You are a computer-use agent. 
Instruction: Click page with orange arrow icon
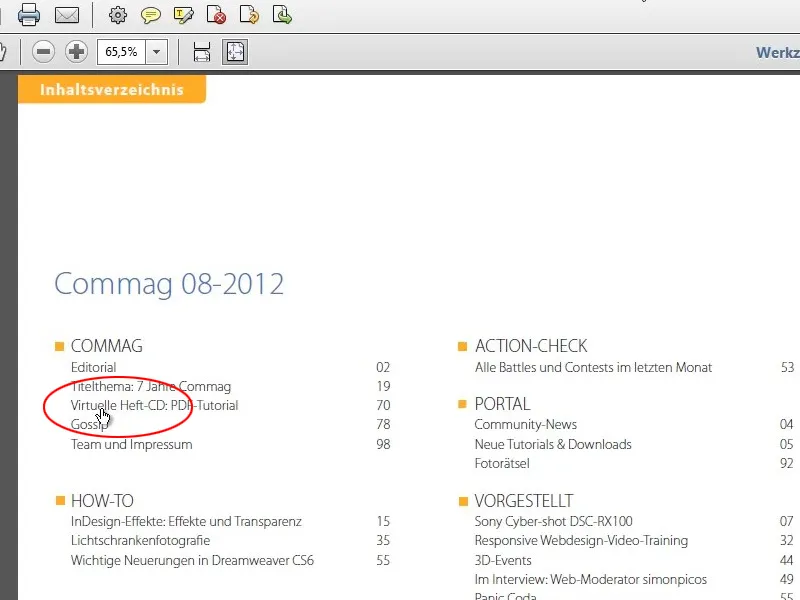[249, 15]
